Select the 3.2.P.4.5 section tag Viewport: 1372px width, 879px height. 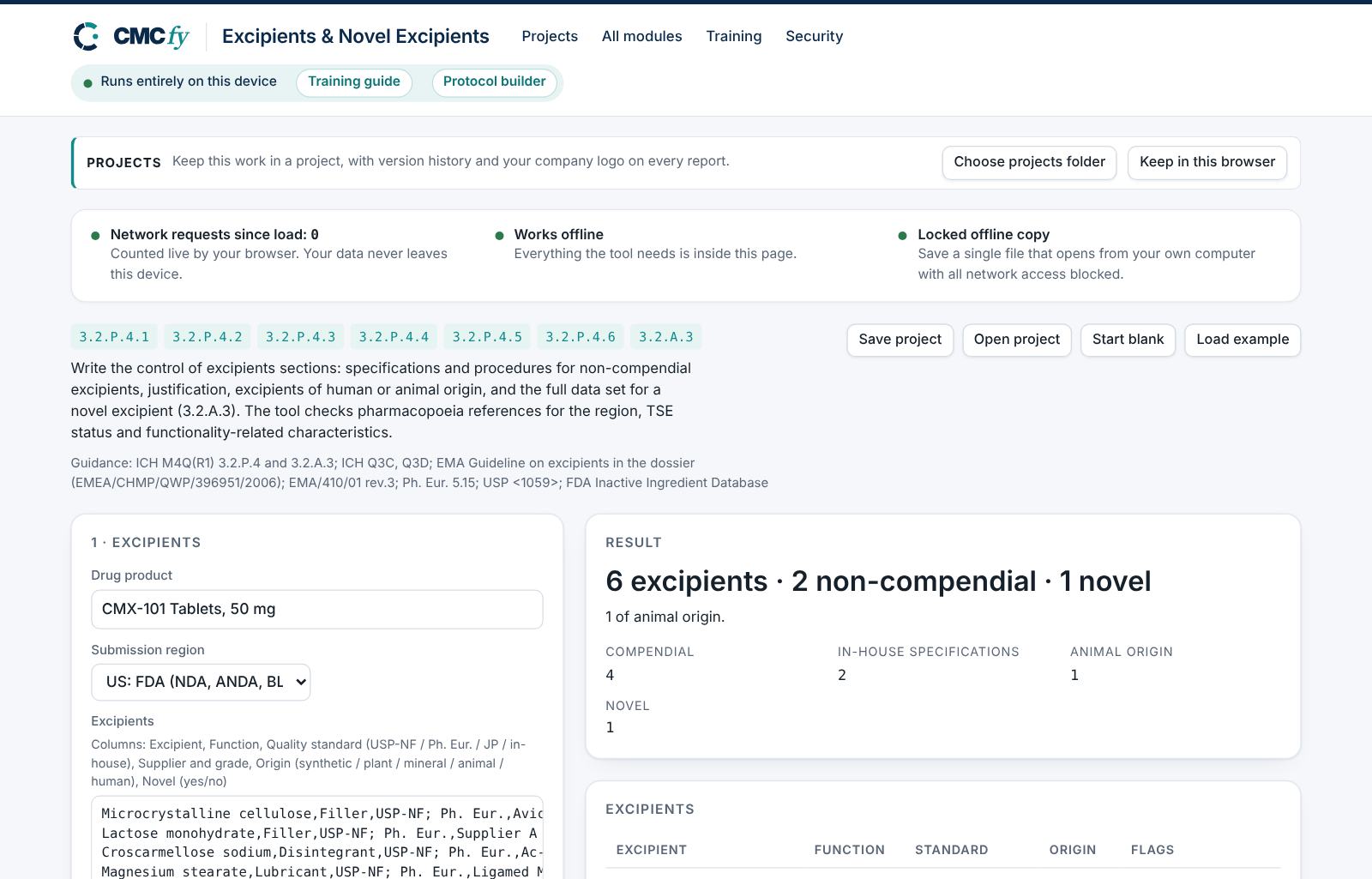point(487,337)
